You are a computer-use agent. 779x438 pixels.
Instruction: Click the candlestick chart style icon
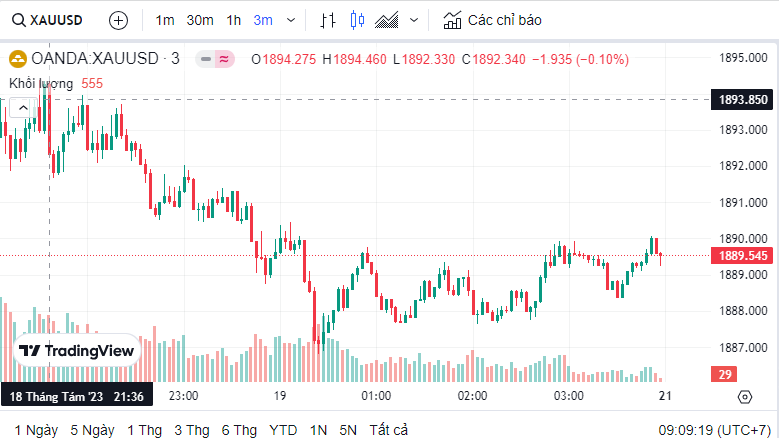(358, 20)
